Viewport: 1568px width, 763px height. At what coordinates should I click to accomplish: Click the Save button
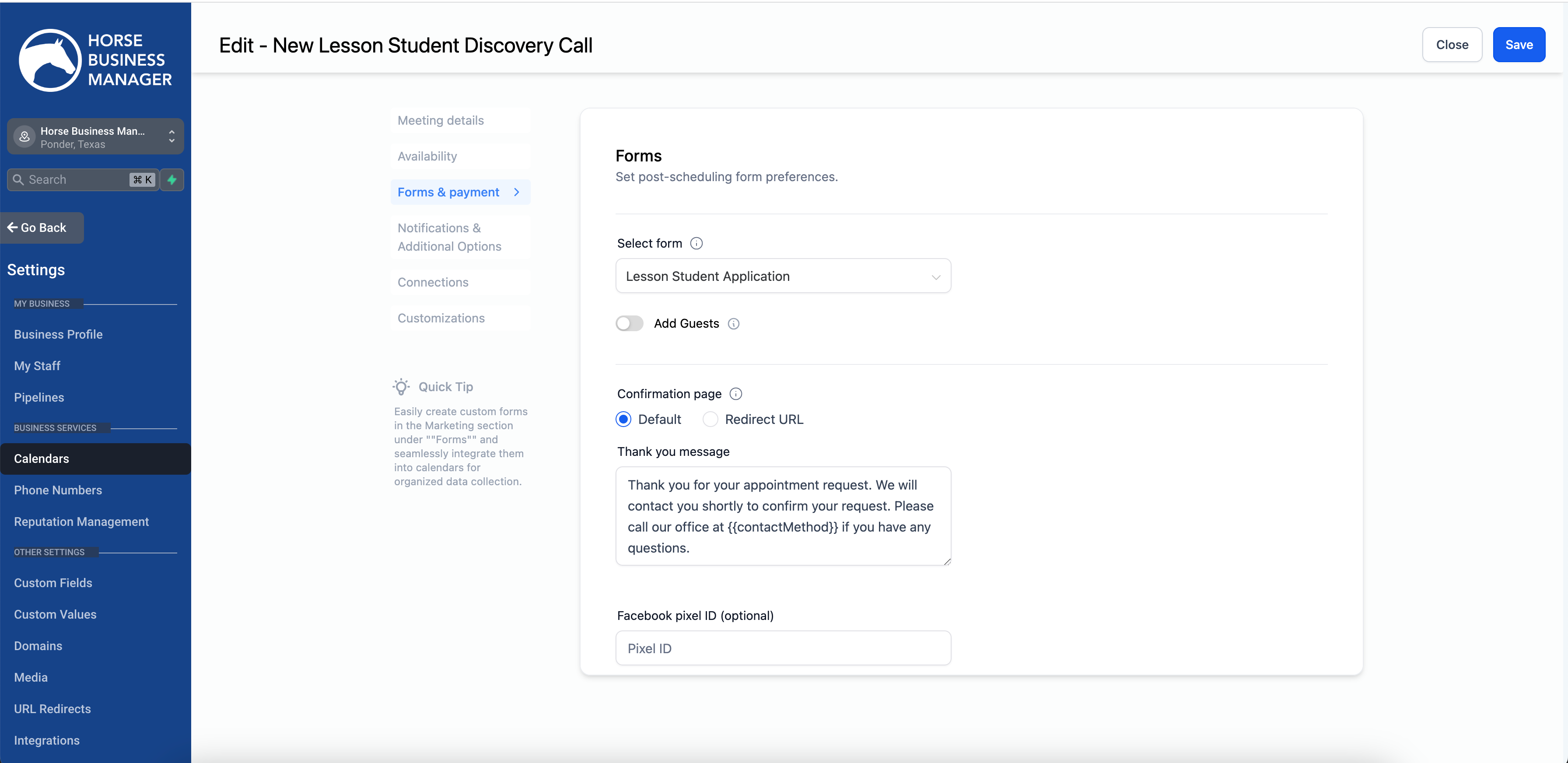[x=1519, y=45]
